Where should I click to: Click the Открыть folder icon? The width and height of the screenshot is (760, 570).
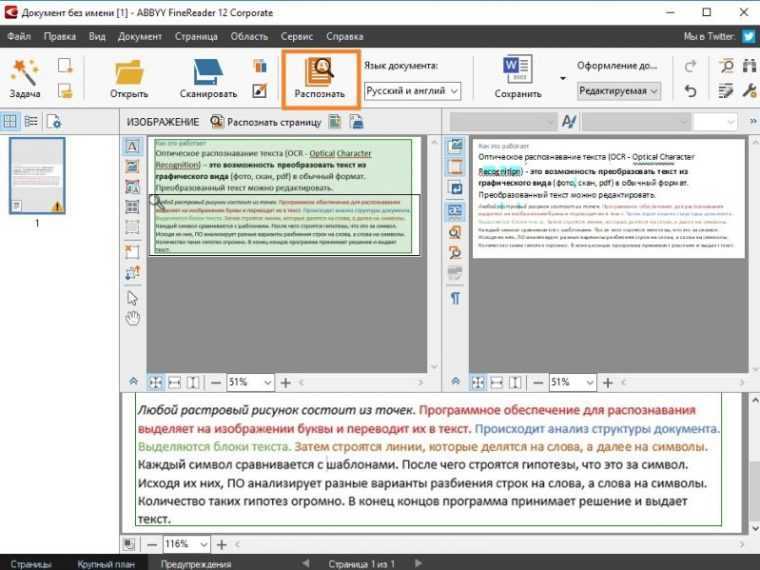tap(129, 72)
